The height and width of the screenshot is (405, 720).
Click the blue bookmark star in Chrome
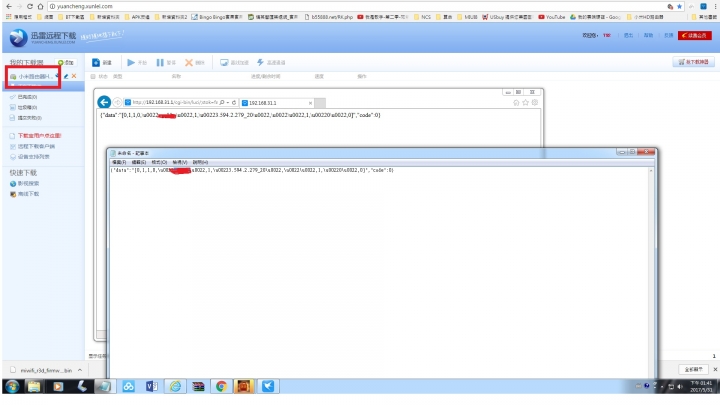(x=680, y=6)
